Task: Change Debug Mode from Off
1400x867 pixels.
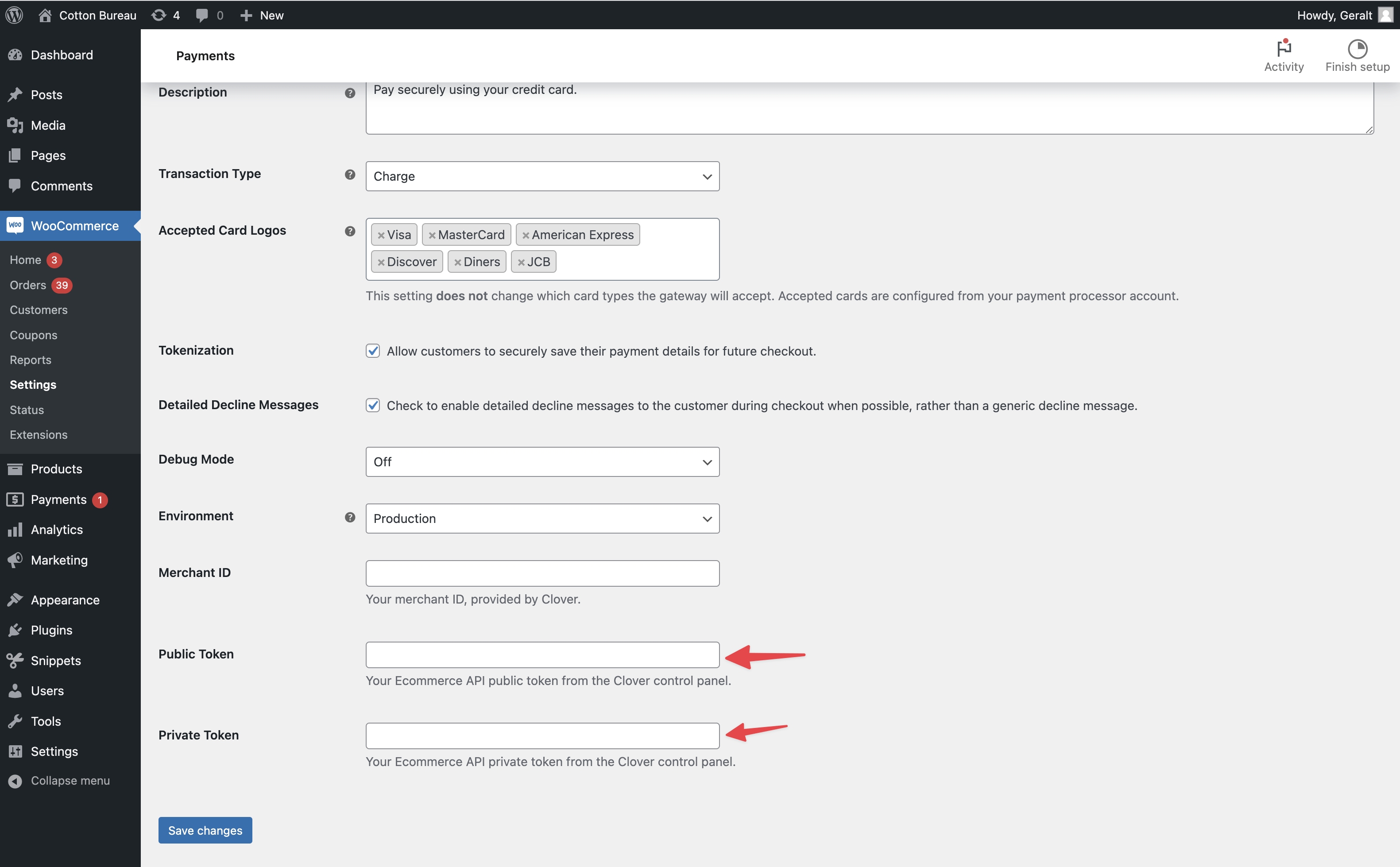Action: [x=542, y=461]
